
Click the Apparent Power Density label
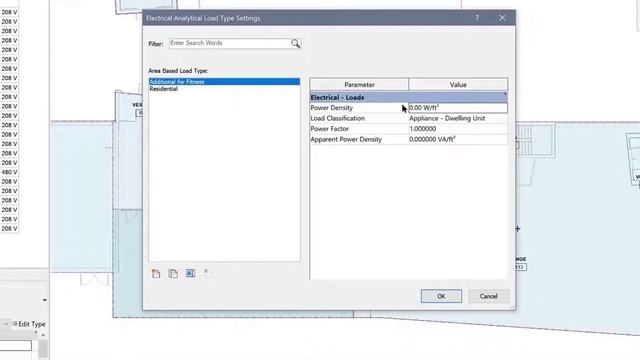[x=346, y=140]
